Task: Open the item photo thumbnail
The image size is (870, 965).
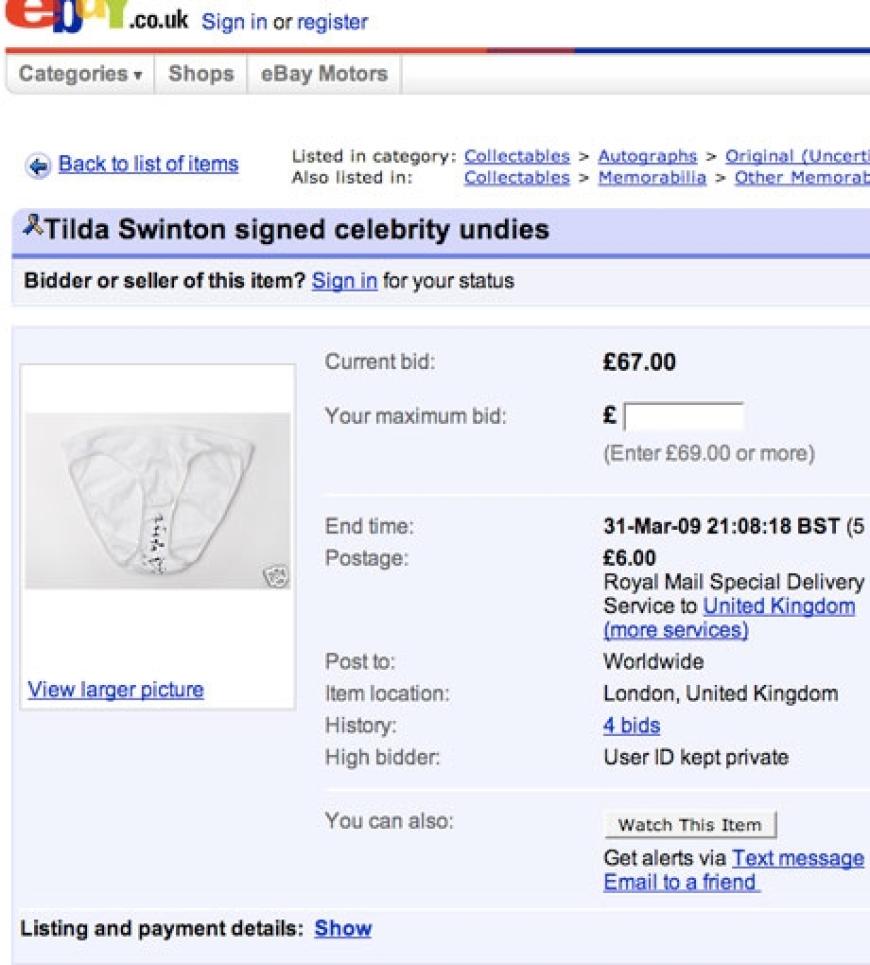Action: (158, 500)
